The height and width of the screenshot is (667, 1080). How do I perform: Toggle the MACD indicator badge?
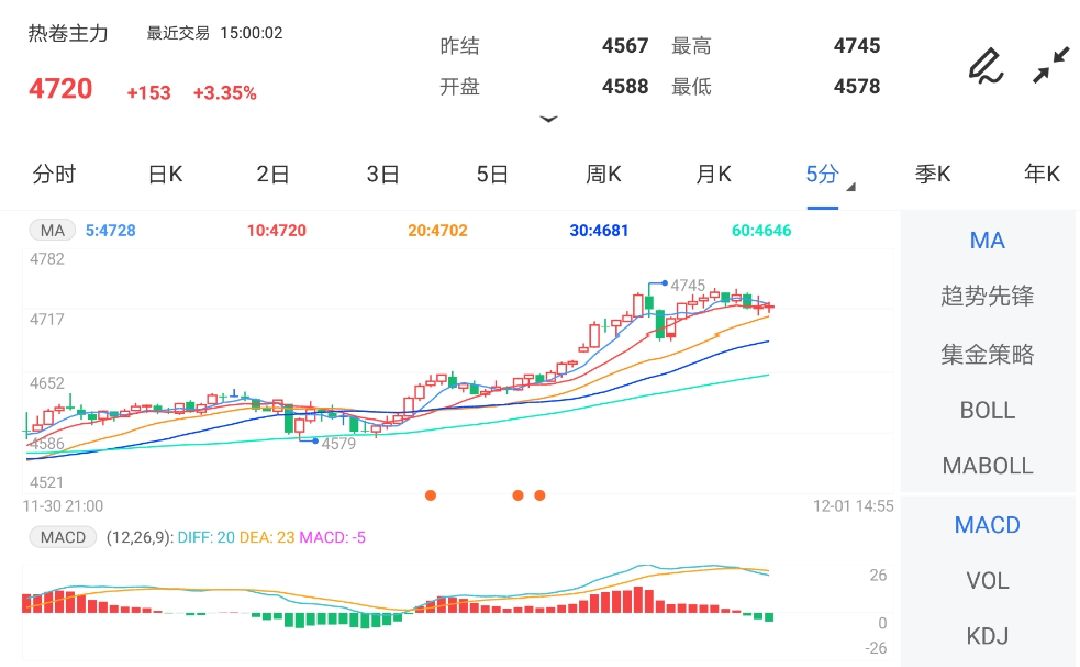pyautogui.click(x=62, y=537)
